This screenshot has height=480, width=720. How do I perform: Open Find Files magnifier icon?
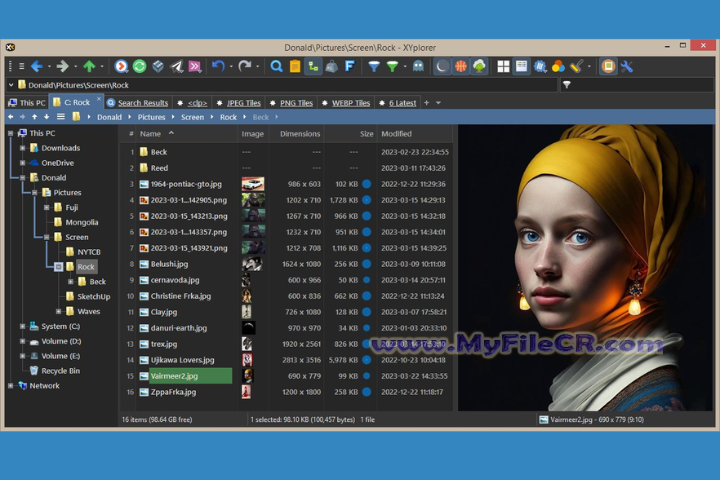click(x=276, y=67)
